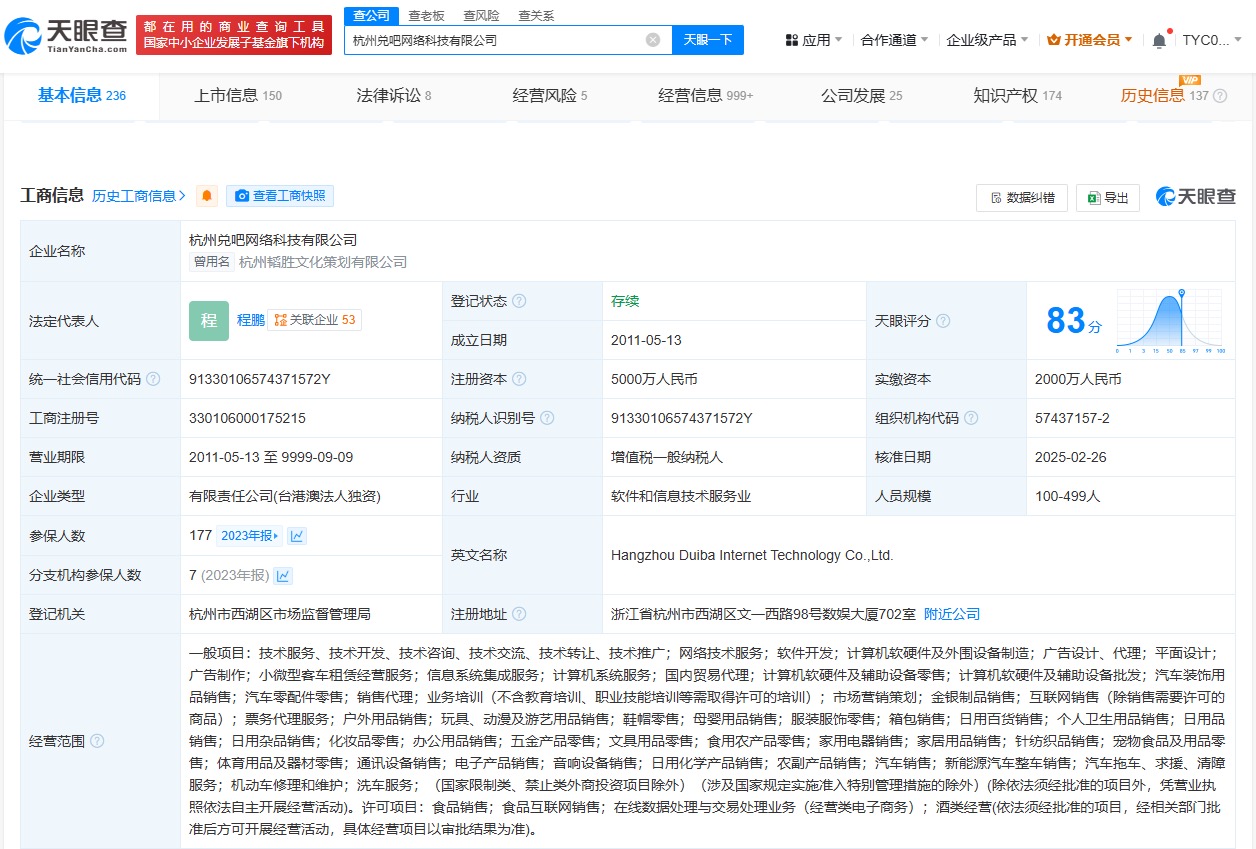Open the trend chart icon beside 参保人数 177
The height and width of the screenshot is (849, 1256).
point(296,536)
